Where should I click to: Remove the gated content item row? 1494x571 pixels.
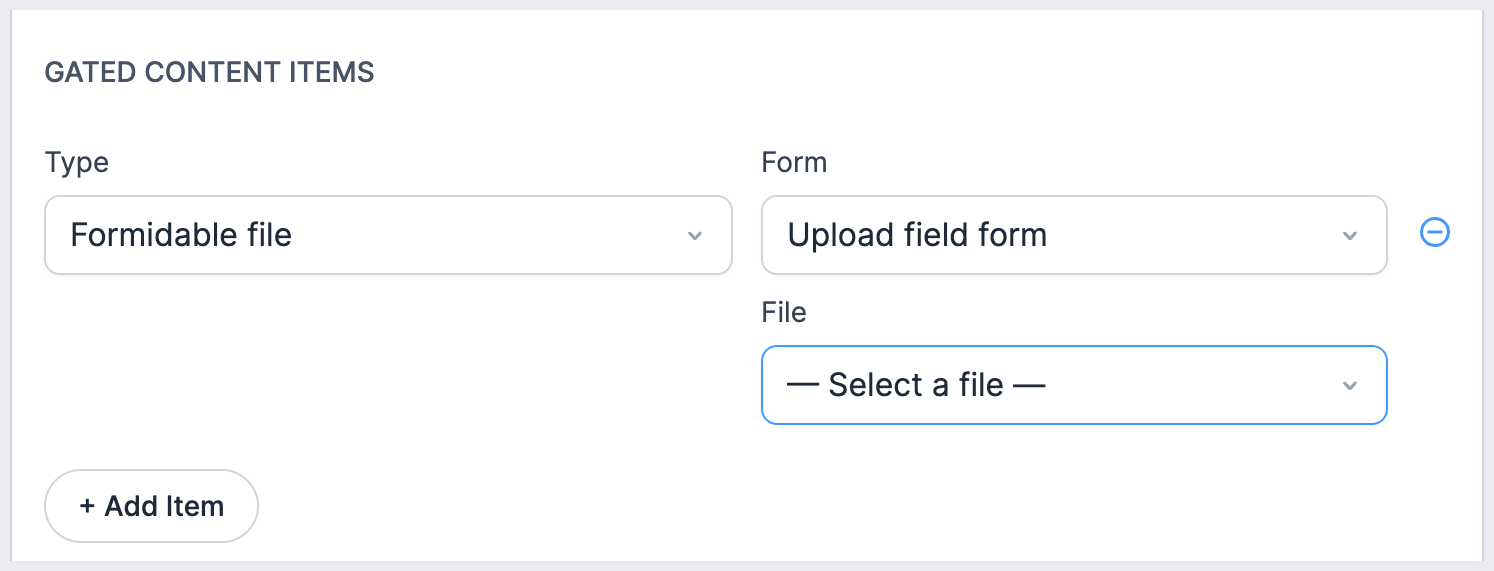(x=1435, y=233)
